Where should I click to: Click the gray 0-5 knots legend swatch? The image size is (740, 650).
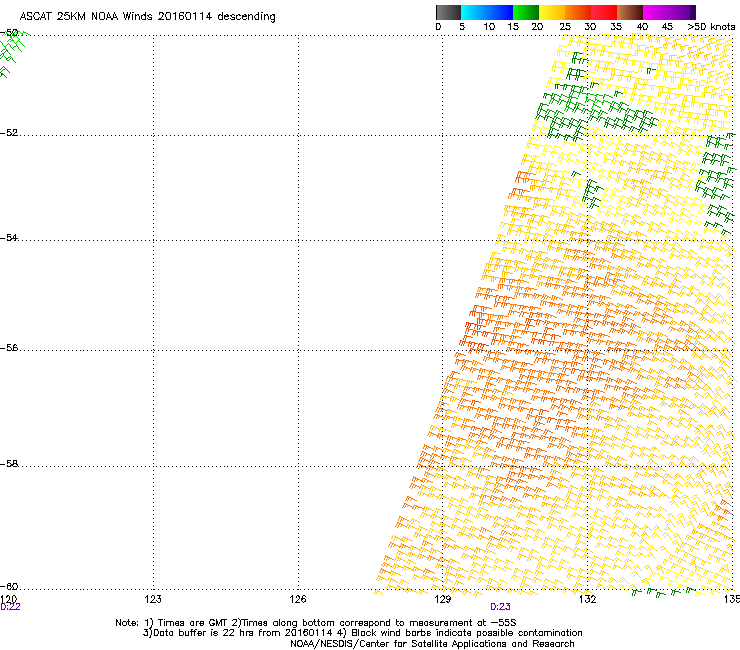[448, 12]
